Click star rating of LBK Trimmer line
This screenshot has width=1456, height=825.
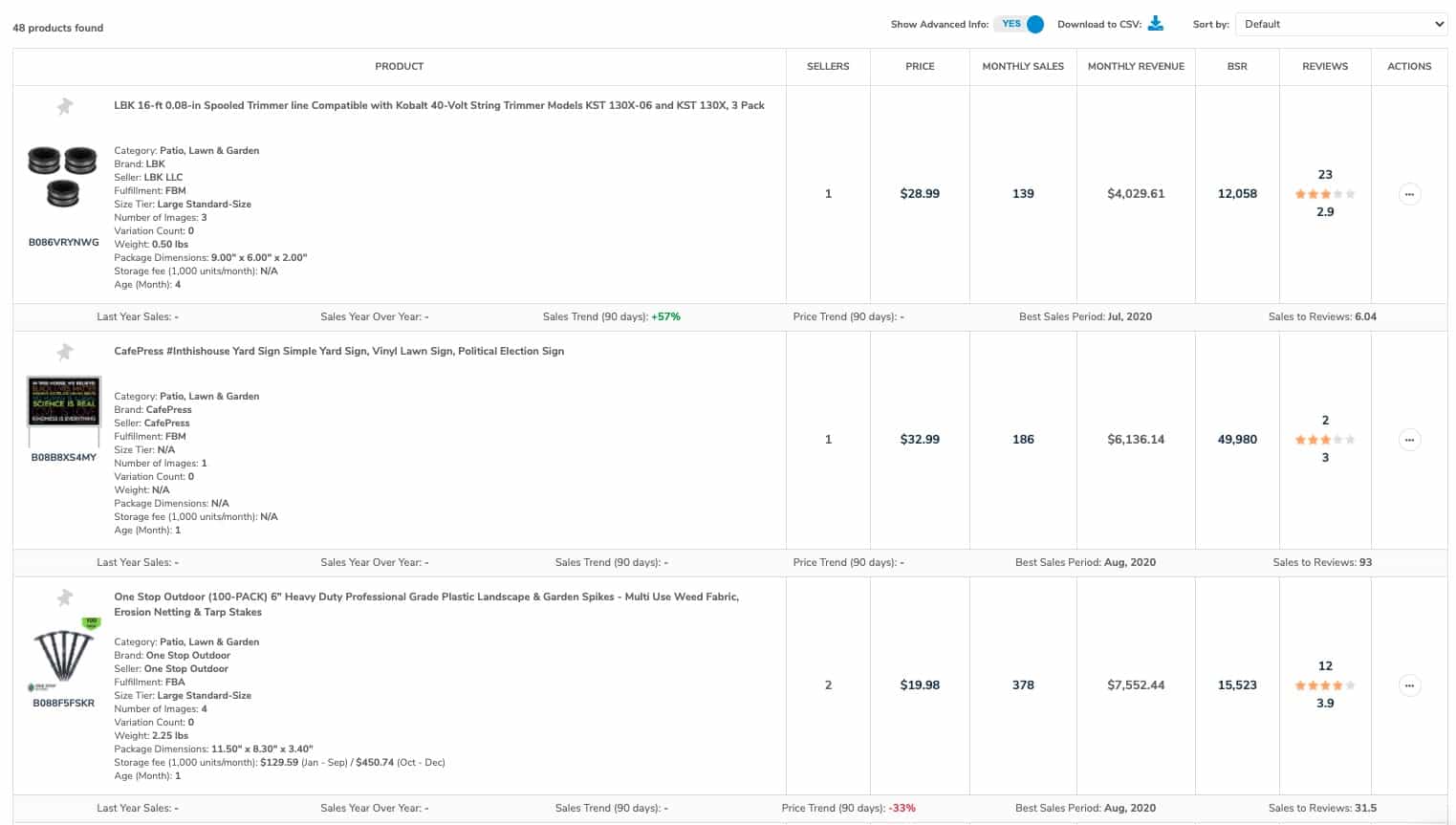tap(1325, 194)
